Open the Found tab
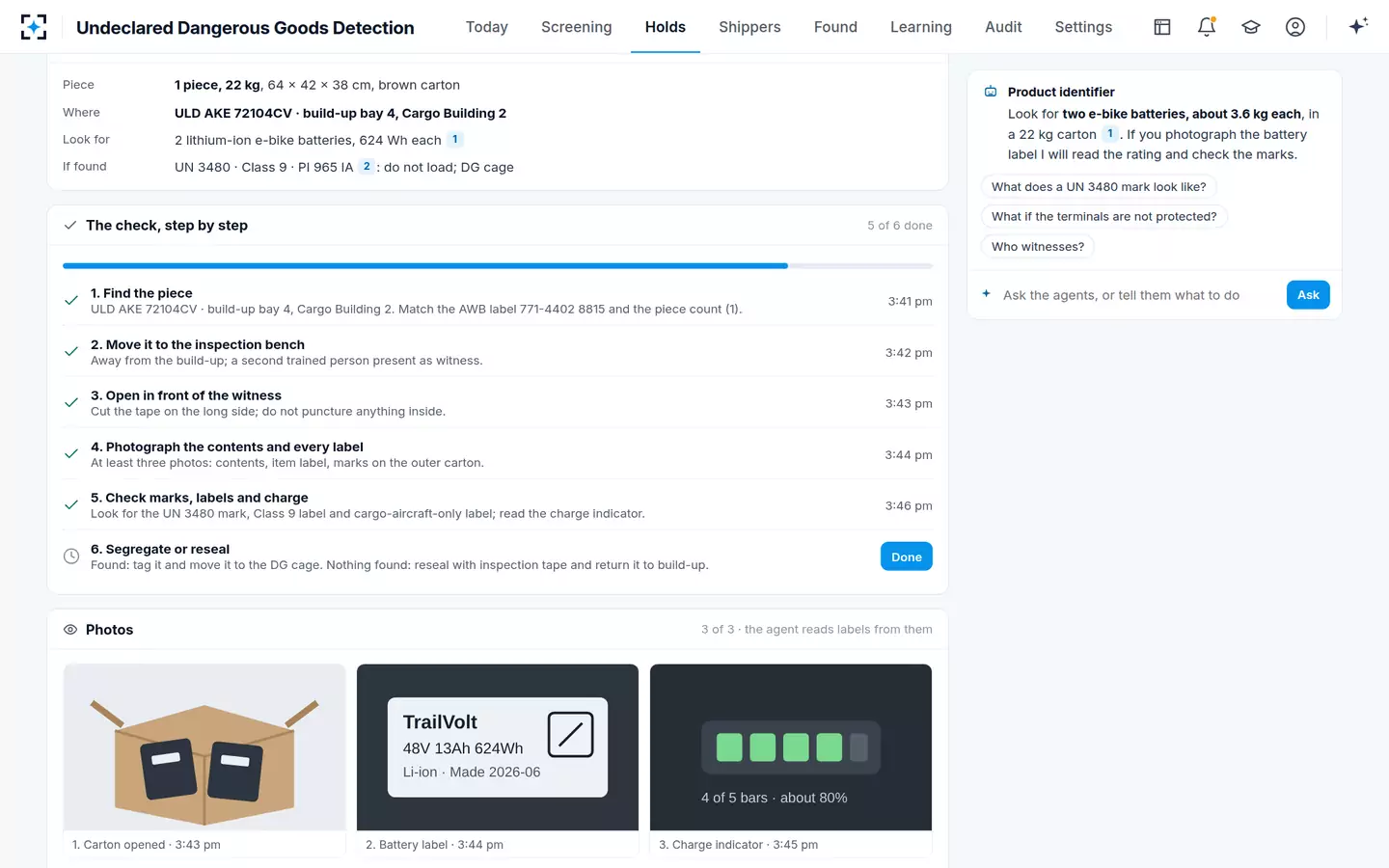This screenshot has width=1389, height=868. point(835,27)
